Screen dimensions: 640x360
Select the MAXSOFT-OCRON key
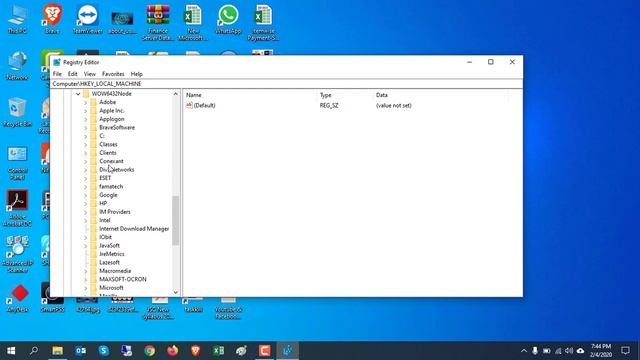123,279
